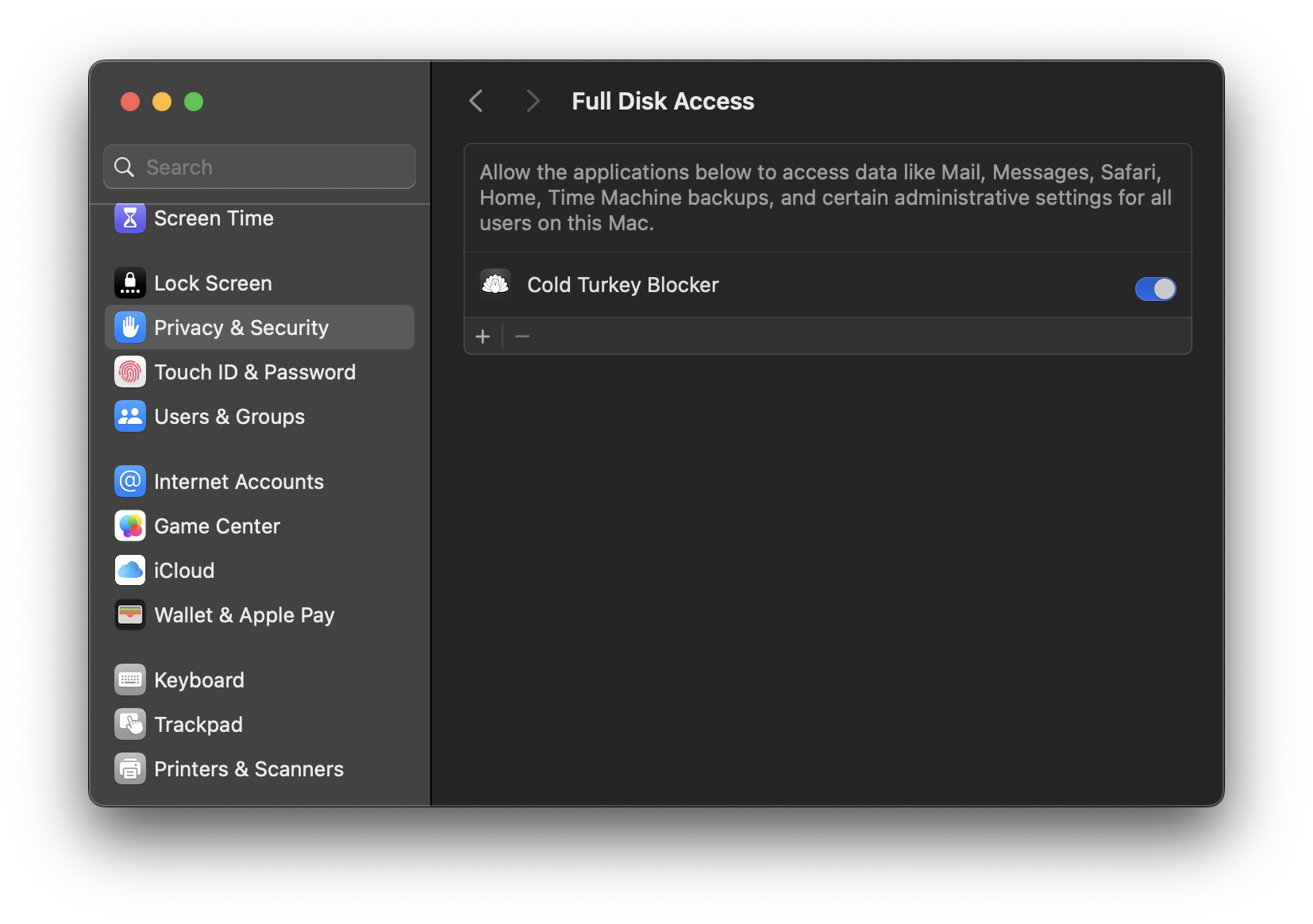
Task: Click the yellow minimize window button
Action: coord(162,102)
